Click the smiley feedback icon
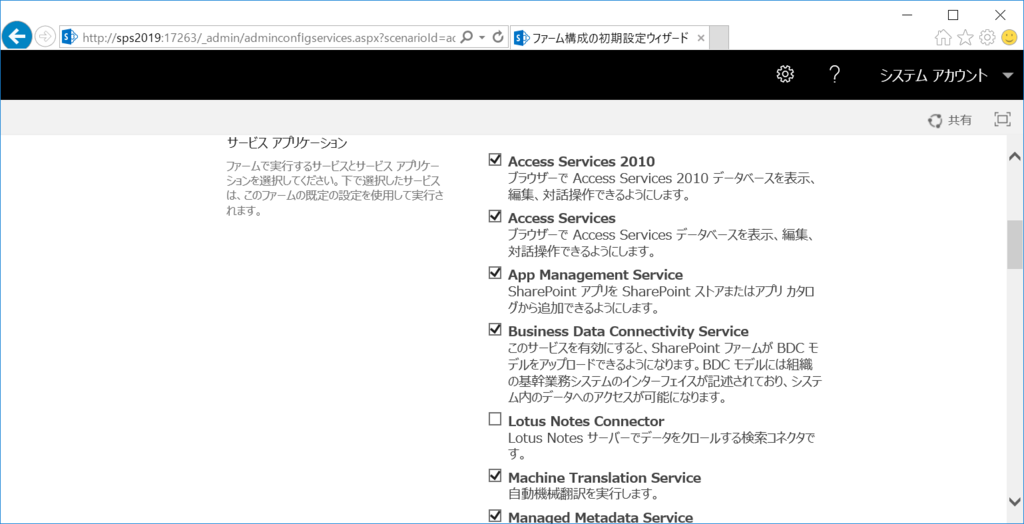This screenshot has height=524, width=1024. [1008, 38]
